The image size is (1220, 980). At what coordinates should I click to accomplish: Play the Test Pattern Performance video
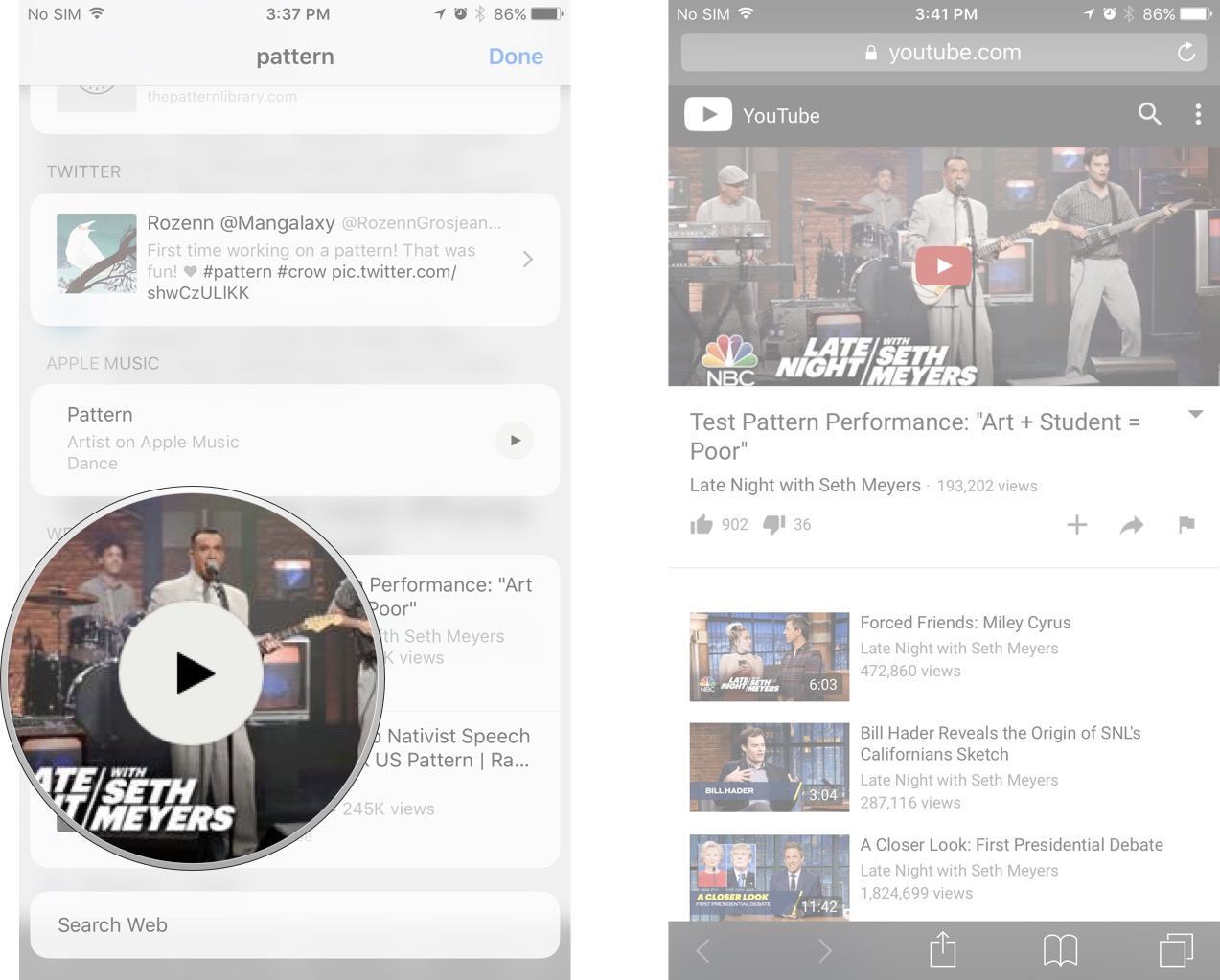coord(943,266)
